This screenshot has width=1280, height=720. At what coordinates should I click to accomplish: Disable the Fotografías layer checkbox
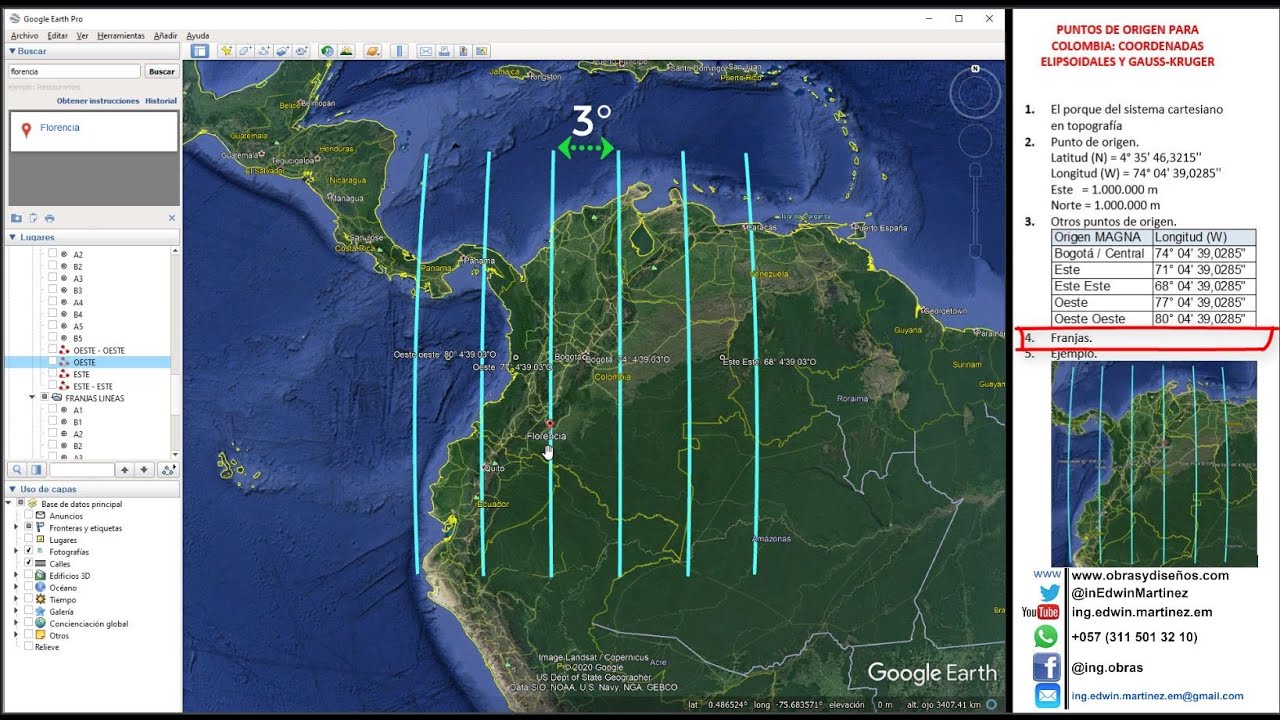[x=29, y=552]
